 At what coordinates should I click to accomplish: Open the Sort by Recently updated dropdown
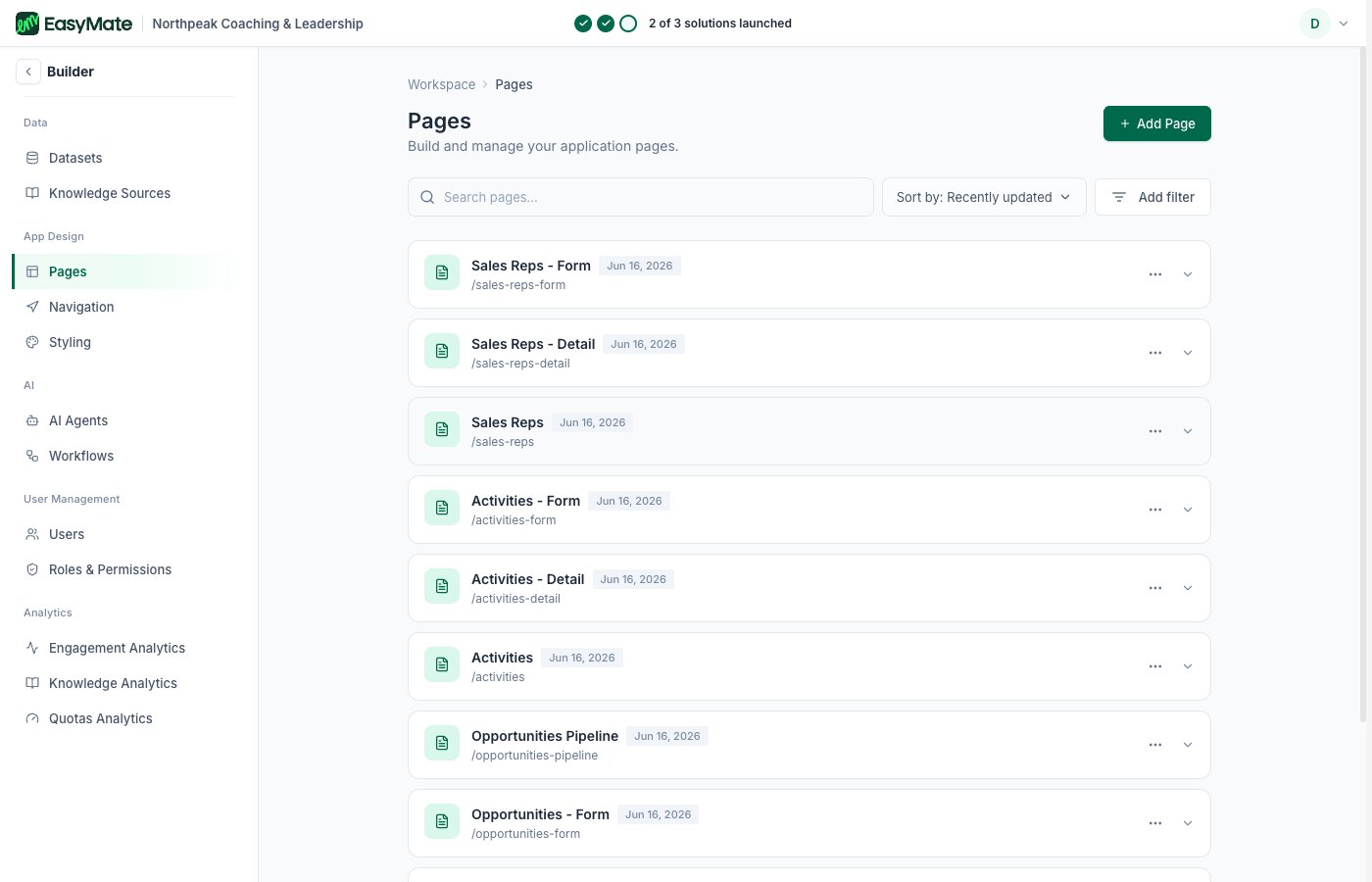984,197
